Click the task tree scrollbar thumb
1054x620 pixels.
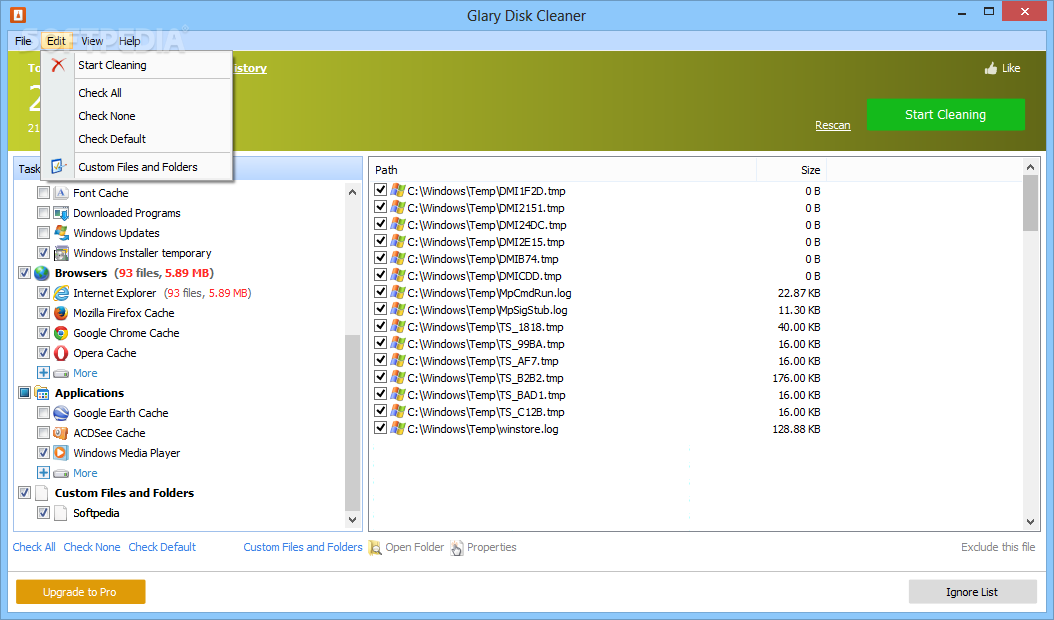(352, 422)
